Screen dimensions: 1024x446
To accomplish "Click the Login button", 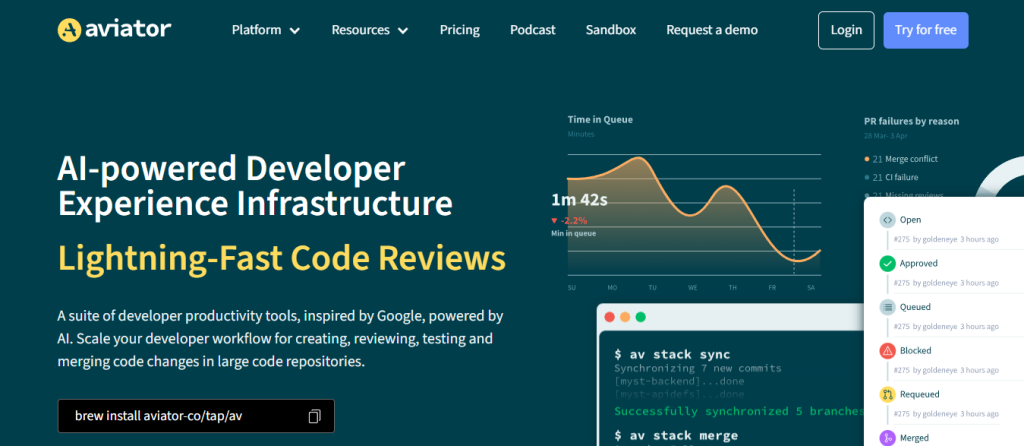I will click(x=846, y=30).
